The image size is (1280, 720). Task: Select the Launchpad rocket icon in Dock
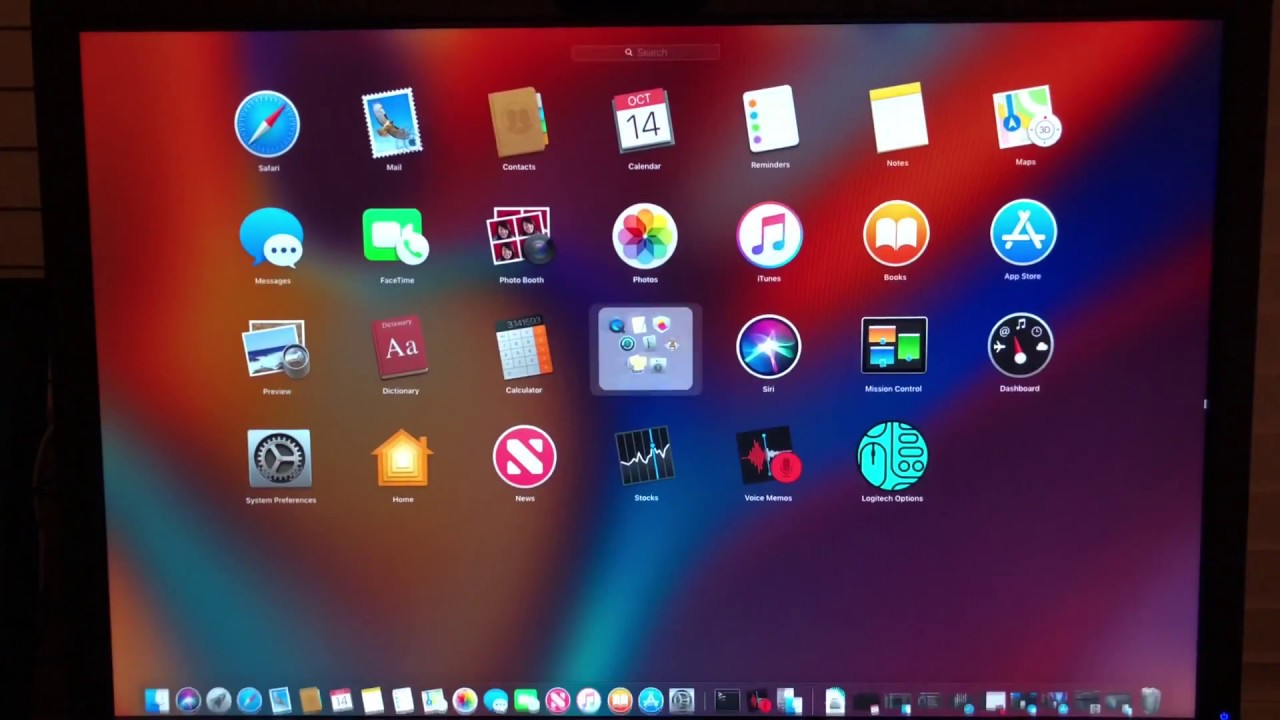point(218,701)
